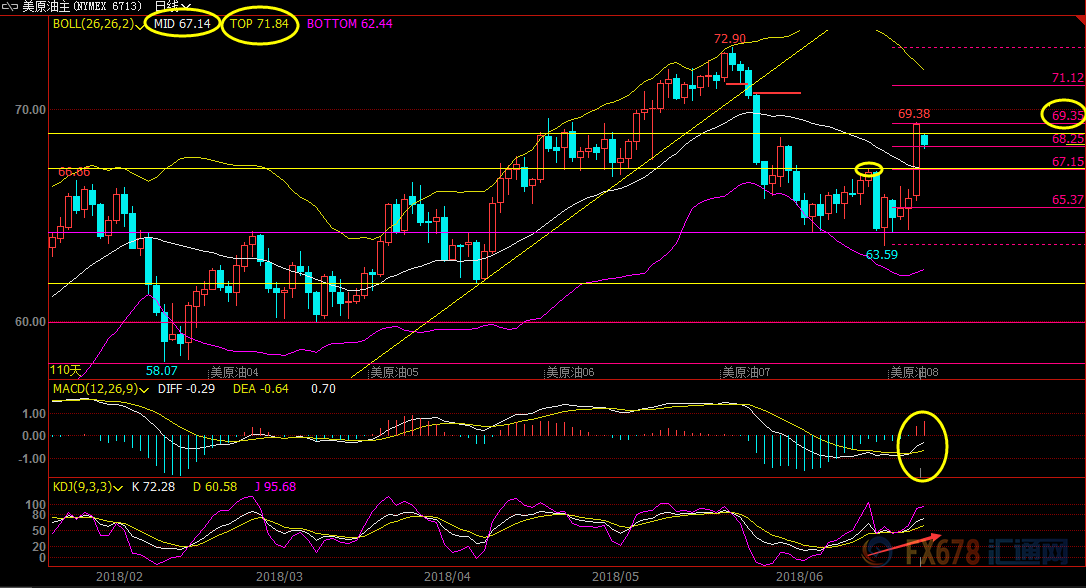This screenshot has width=1086, height=588.
Task: Jump to the 美原油06 contract marker
Action: tap(570, 373)
